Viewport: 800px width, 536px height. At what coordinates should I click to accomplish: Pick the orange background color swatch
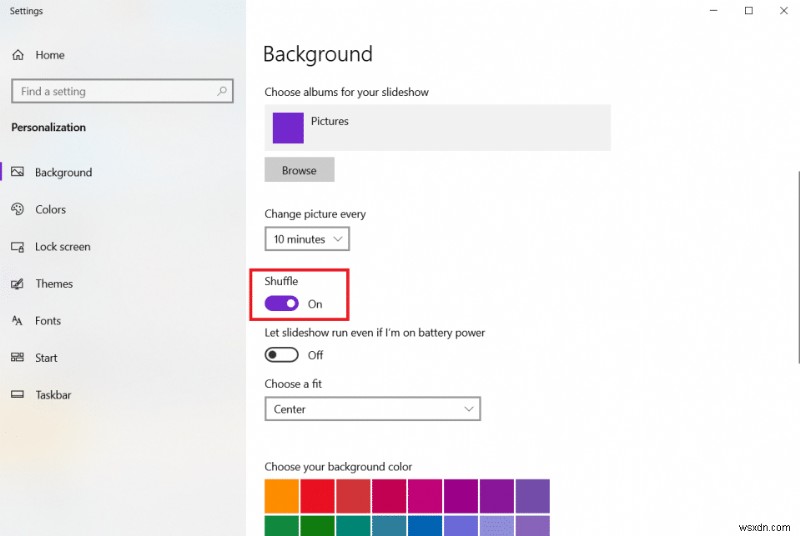click(282, 496)
